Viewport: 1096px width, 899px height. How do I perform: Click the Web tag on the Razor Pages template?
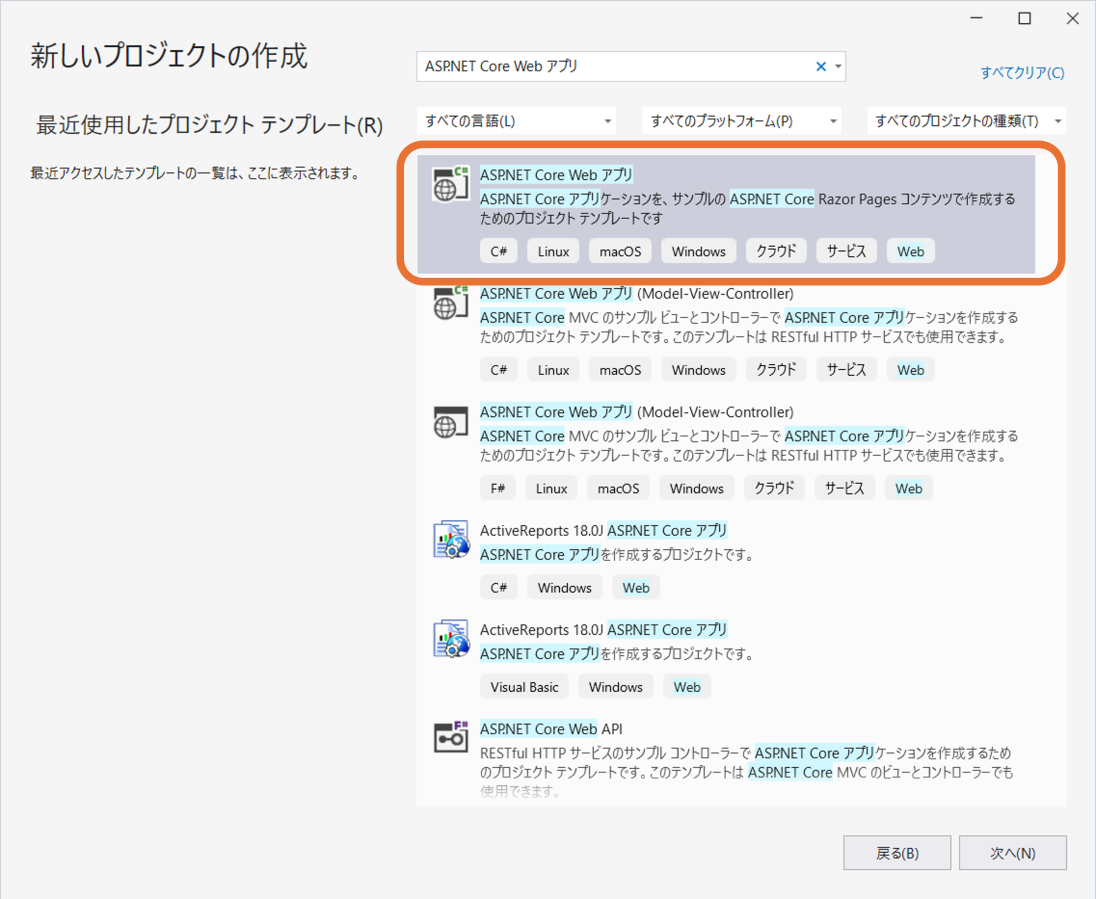coord(911,252)
